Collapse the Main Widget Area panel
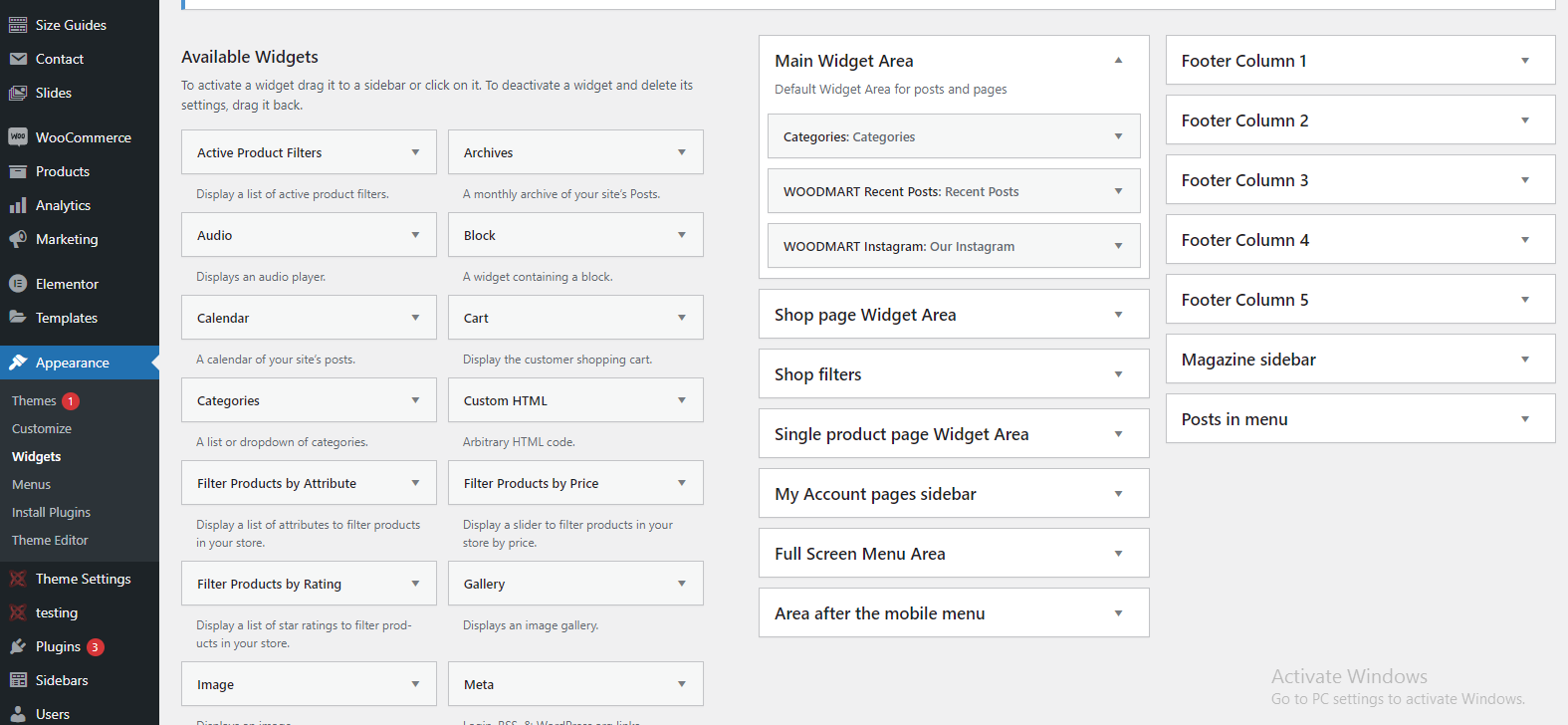 1118,61
